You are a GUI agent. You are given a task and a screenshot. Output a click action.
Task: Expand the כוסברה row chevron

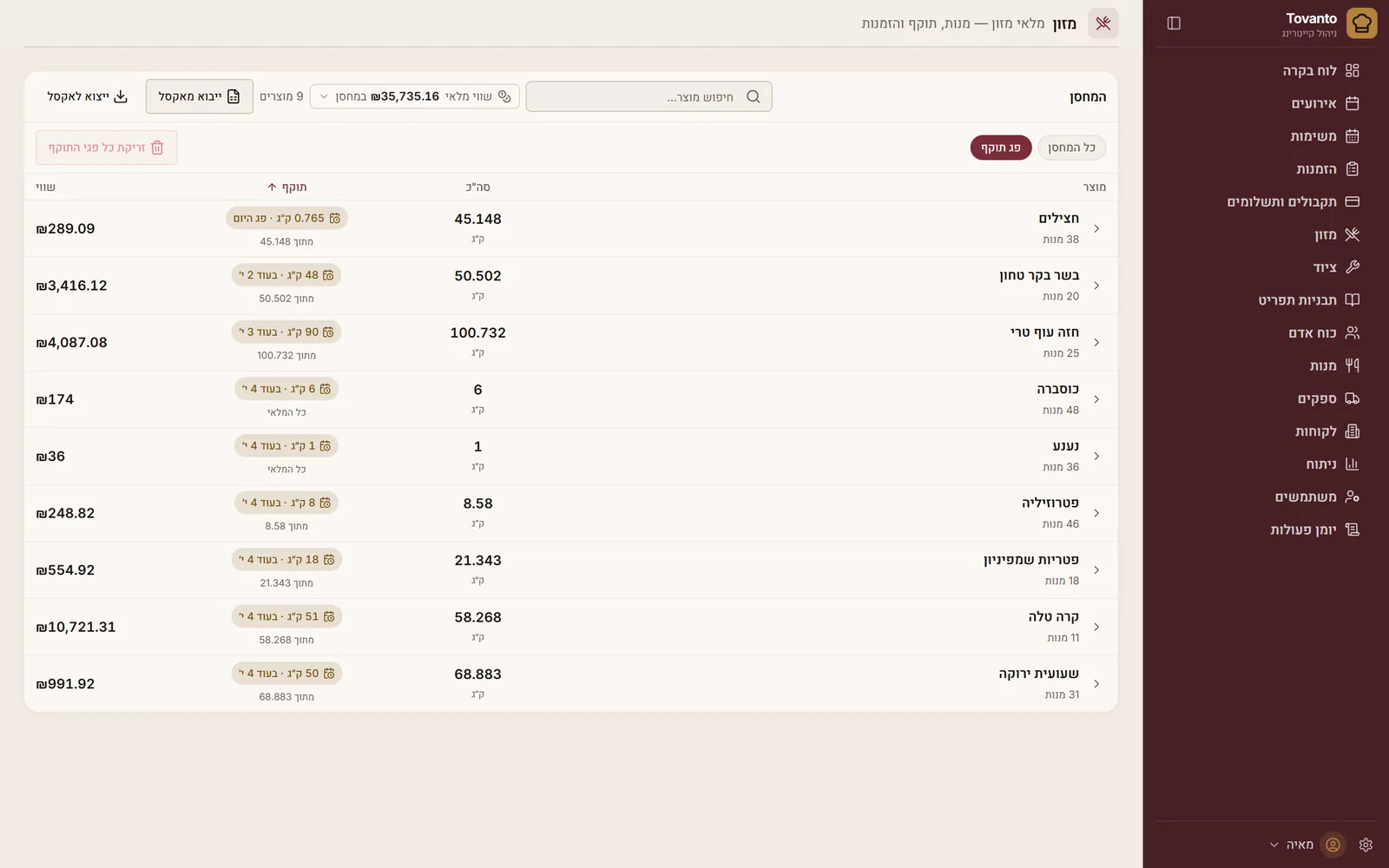[1096, 399]
